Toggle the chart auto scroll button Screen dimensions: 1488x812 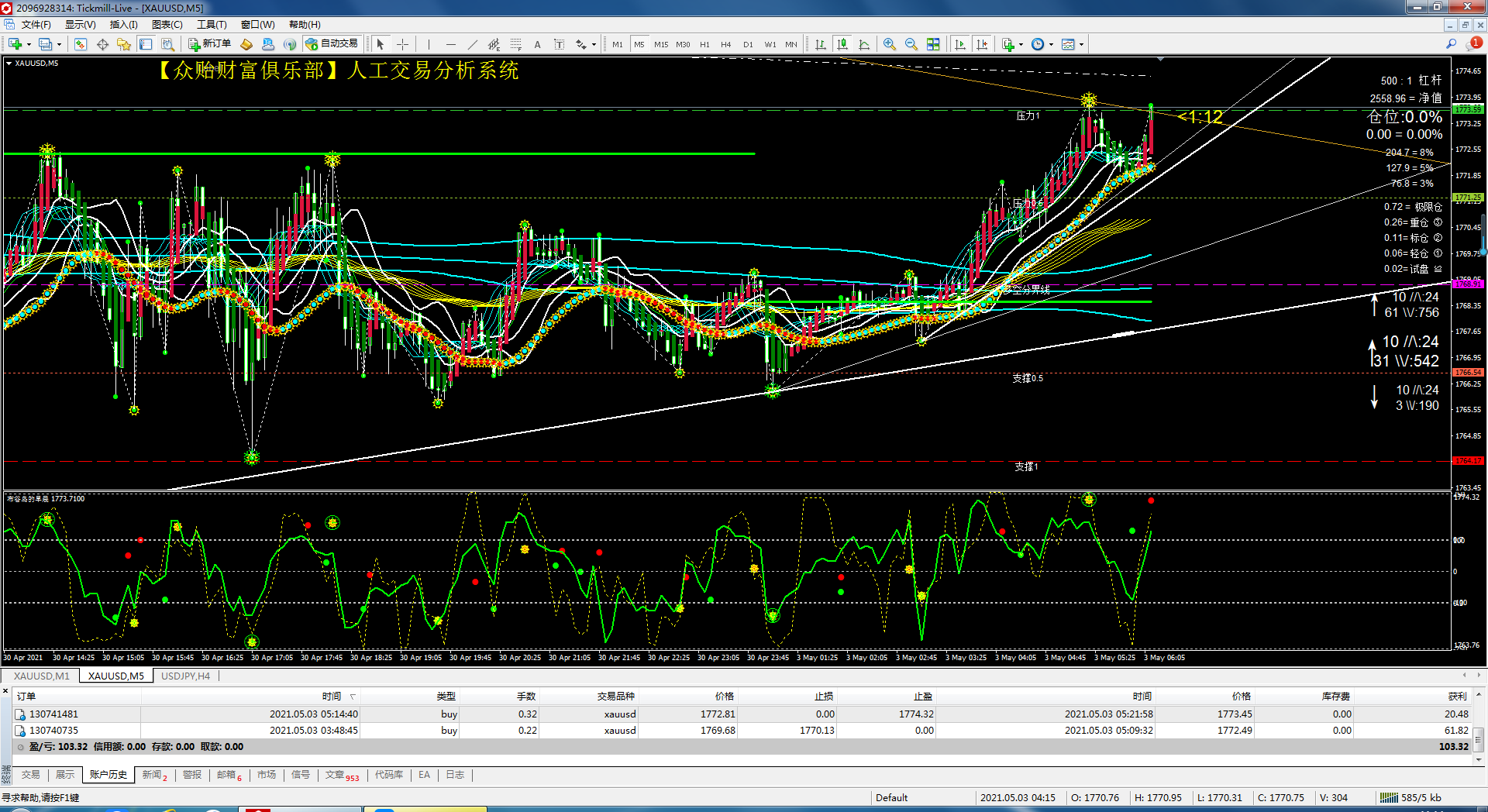[960, 44]
